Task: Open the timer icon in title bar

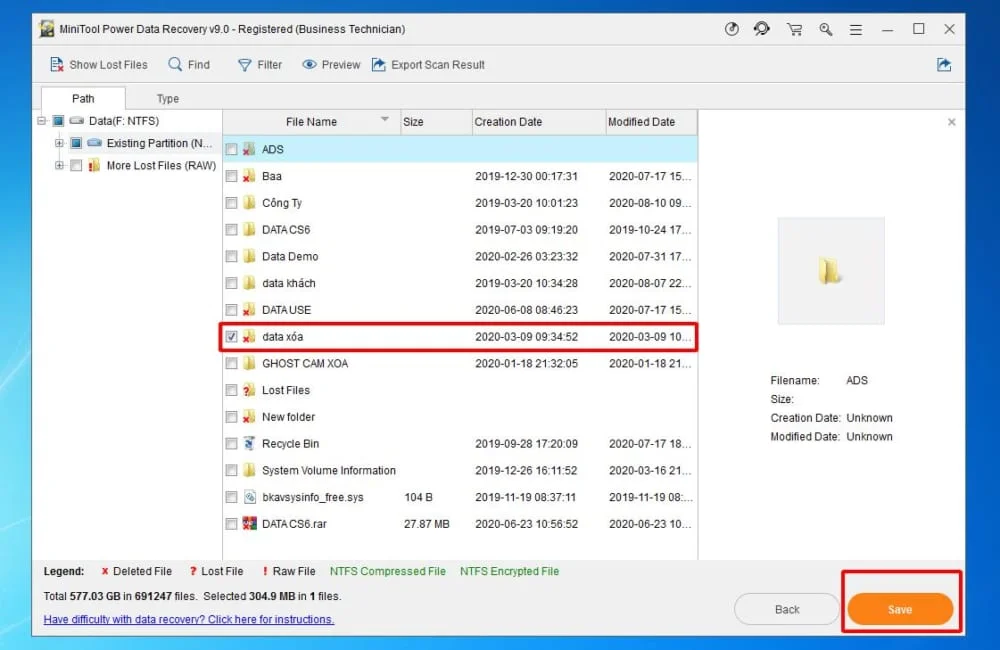Action: [x=732, y=29]
